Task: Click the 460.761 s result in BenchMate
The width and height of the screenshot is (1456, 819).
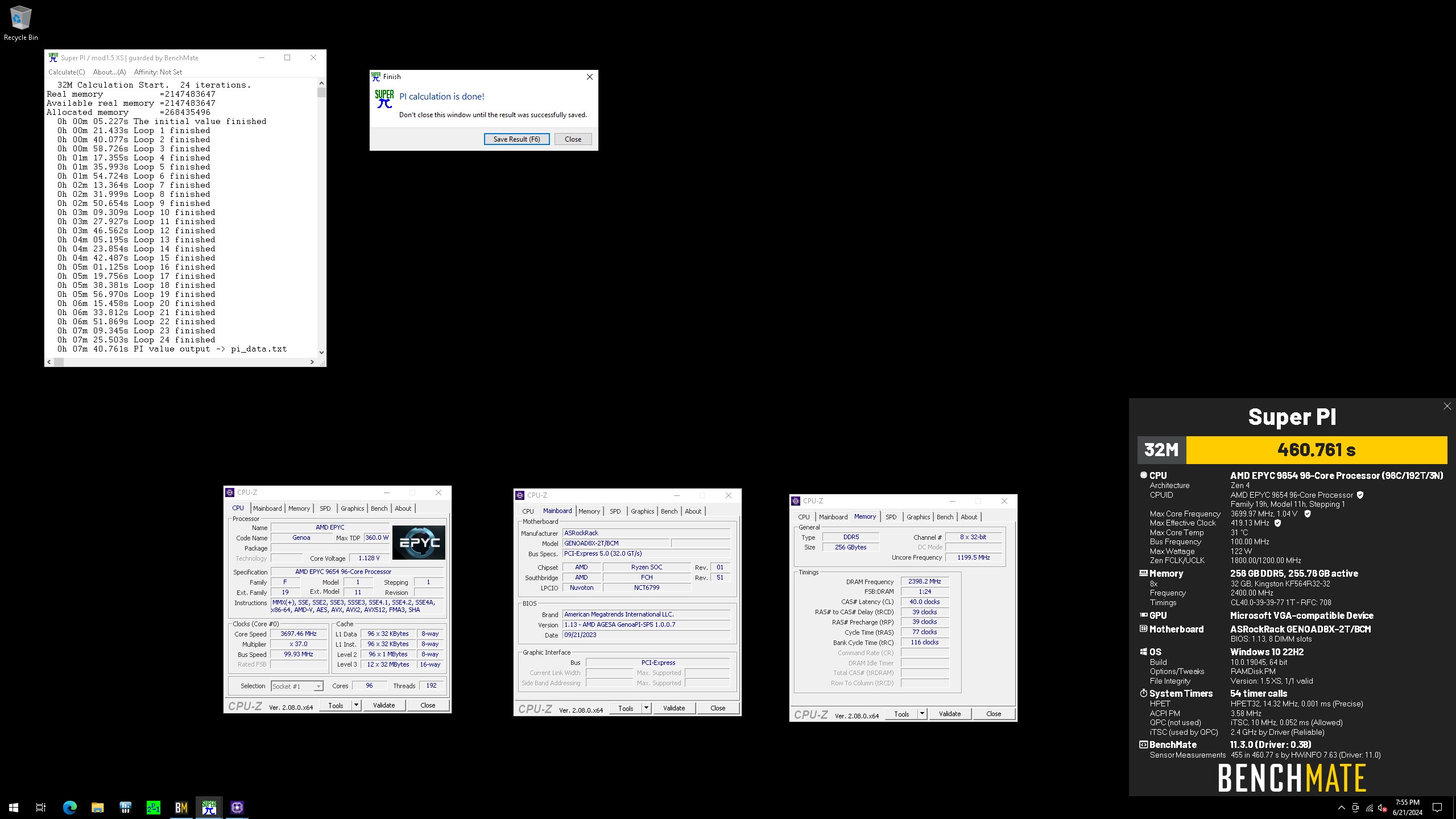Action: (x=1316, y=450)
